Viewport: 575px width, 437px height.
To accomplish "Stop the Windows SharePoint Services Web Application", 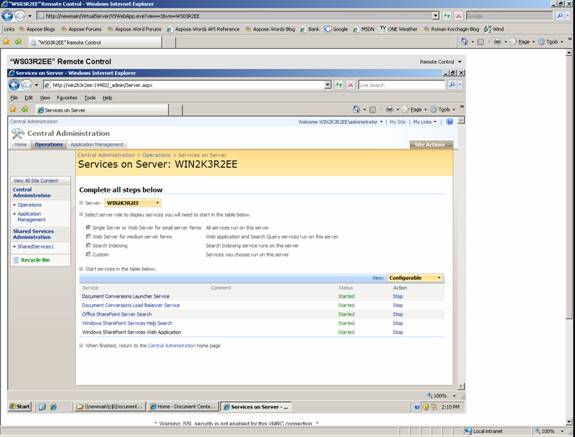I will (x=398, y=332).
